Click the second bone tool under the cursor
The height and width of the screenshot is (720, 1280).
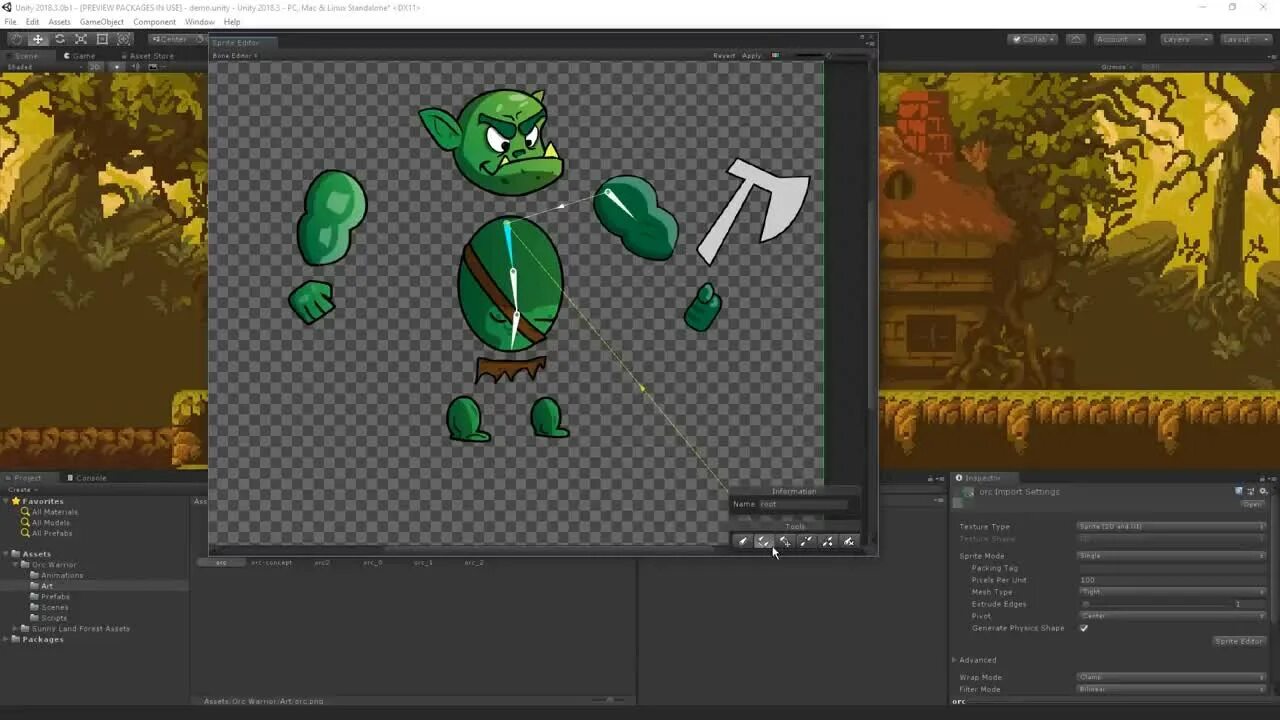[x=764, y=541]
